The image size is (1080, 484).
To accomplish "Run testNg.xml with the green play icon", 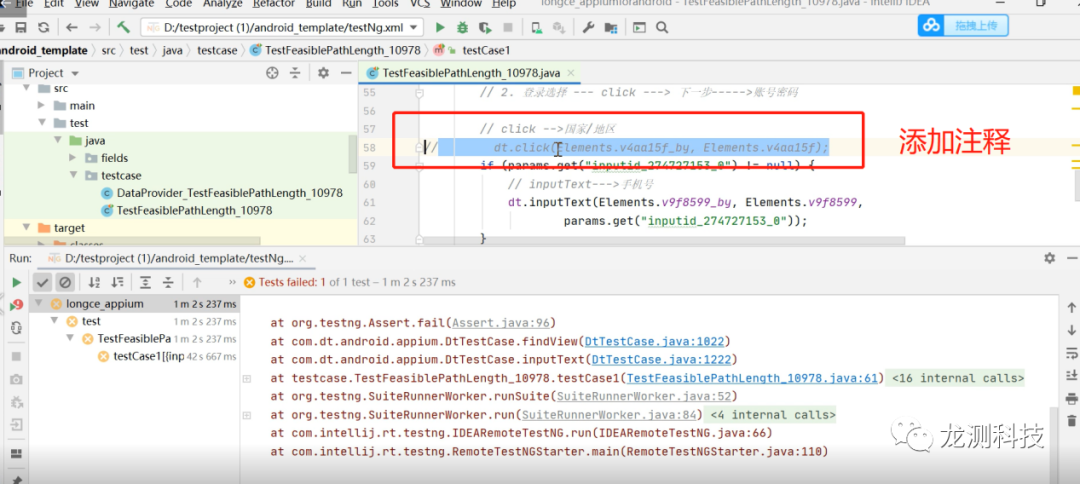I will pos(439,28).
